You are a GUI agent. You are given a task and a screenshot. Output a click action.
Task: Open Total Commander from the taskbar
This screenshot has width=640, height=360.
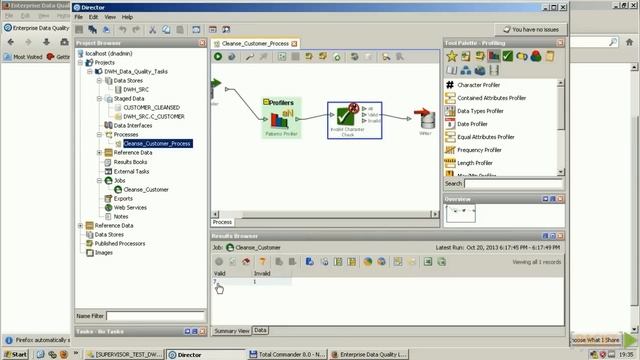click(287, 354)
